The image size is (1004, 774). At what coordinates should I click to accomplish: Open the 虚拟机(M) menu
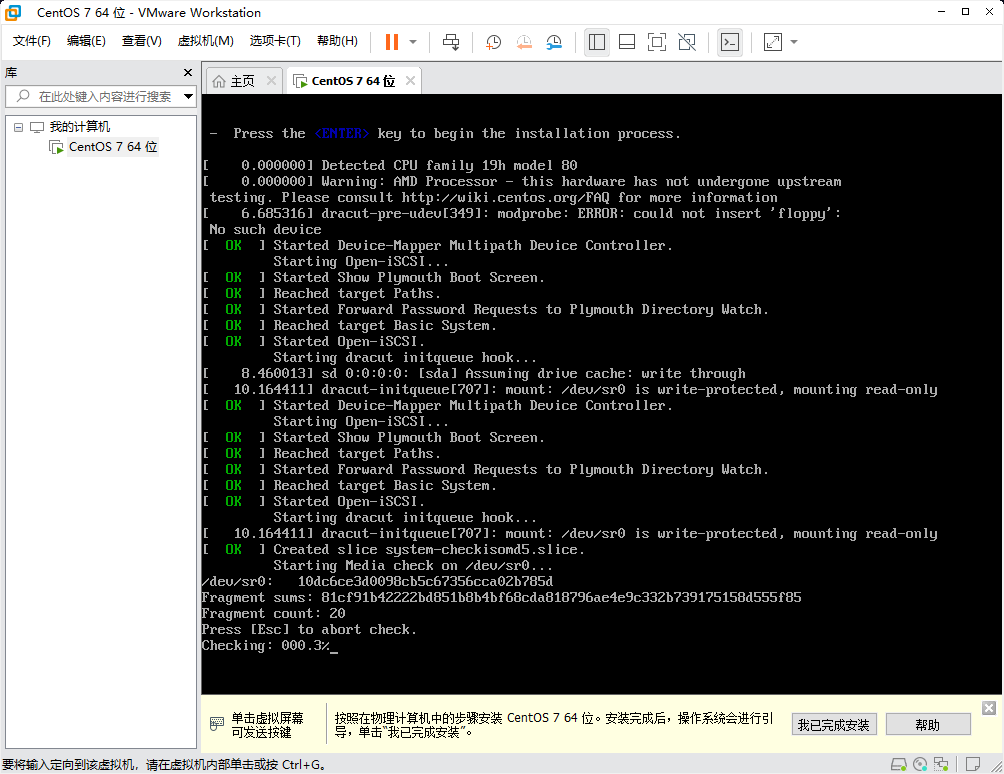click(205, 41)
